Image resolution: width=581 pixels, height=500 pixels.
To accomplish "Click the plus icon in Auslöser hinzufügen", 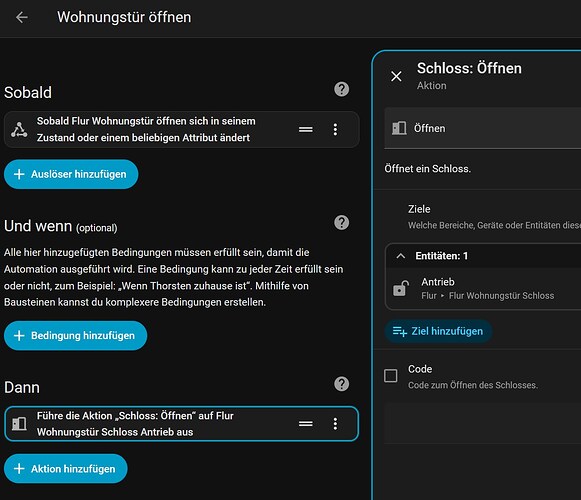I will point(19,174).
